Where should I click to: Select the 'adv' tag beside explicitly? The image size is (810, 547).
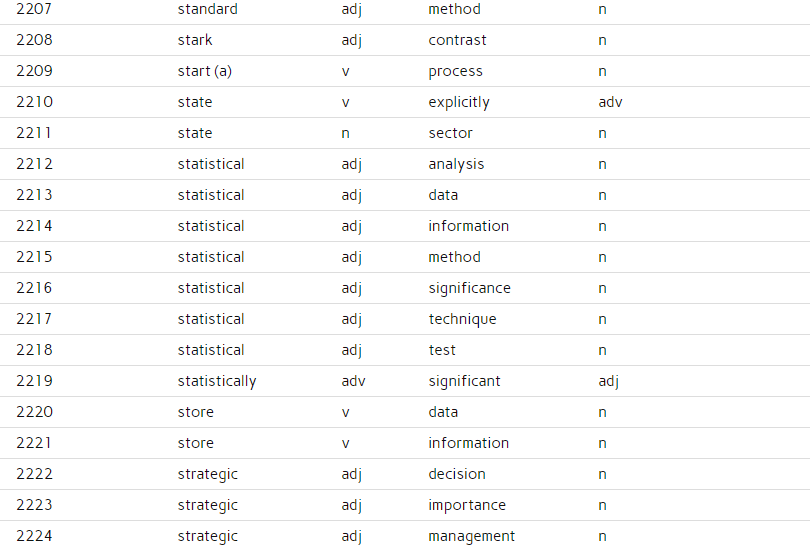[x=610, y=102]
